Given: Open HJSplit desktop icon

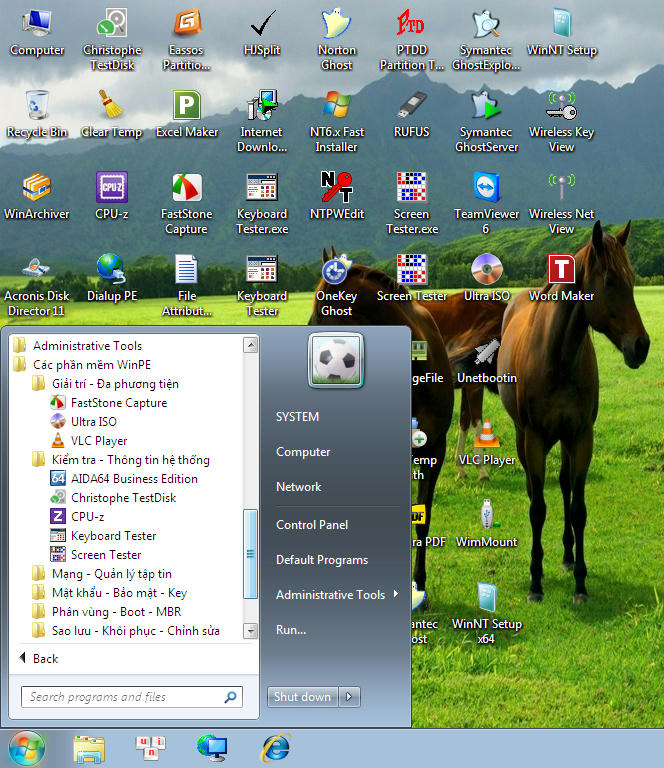Looking at the screenshot, I should point(262,32).
